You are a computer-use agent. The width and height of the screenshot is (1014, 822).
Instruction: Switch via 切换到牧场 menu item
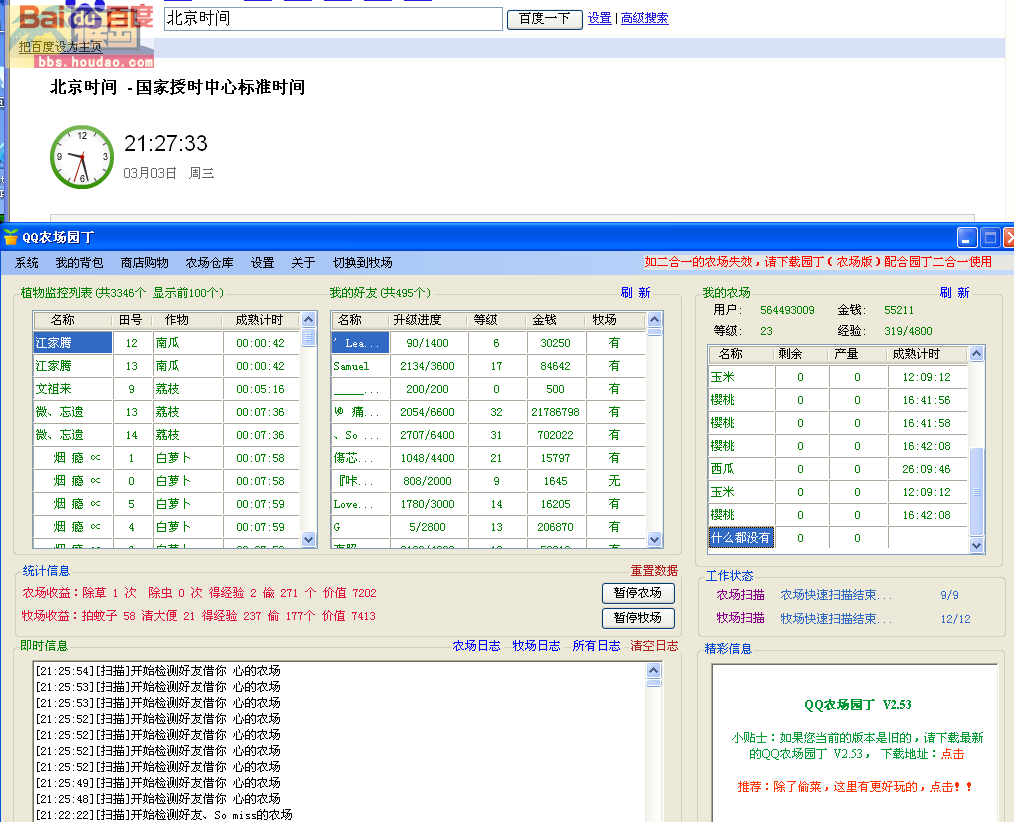tap(363, 263)
